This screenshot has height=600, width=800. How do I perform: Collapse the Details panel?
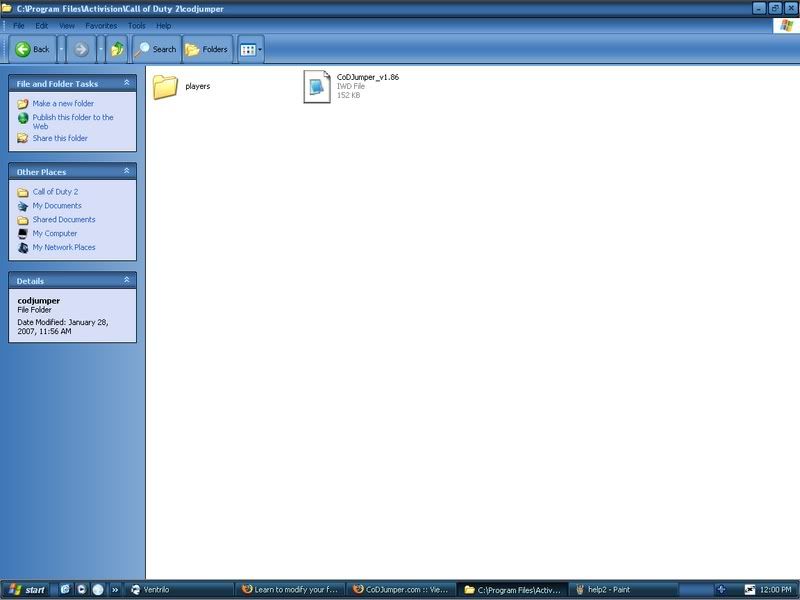pyautogui.click(x=126, y=281)
